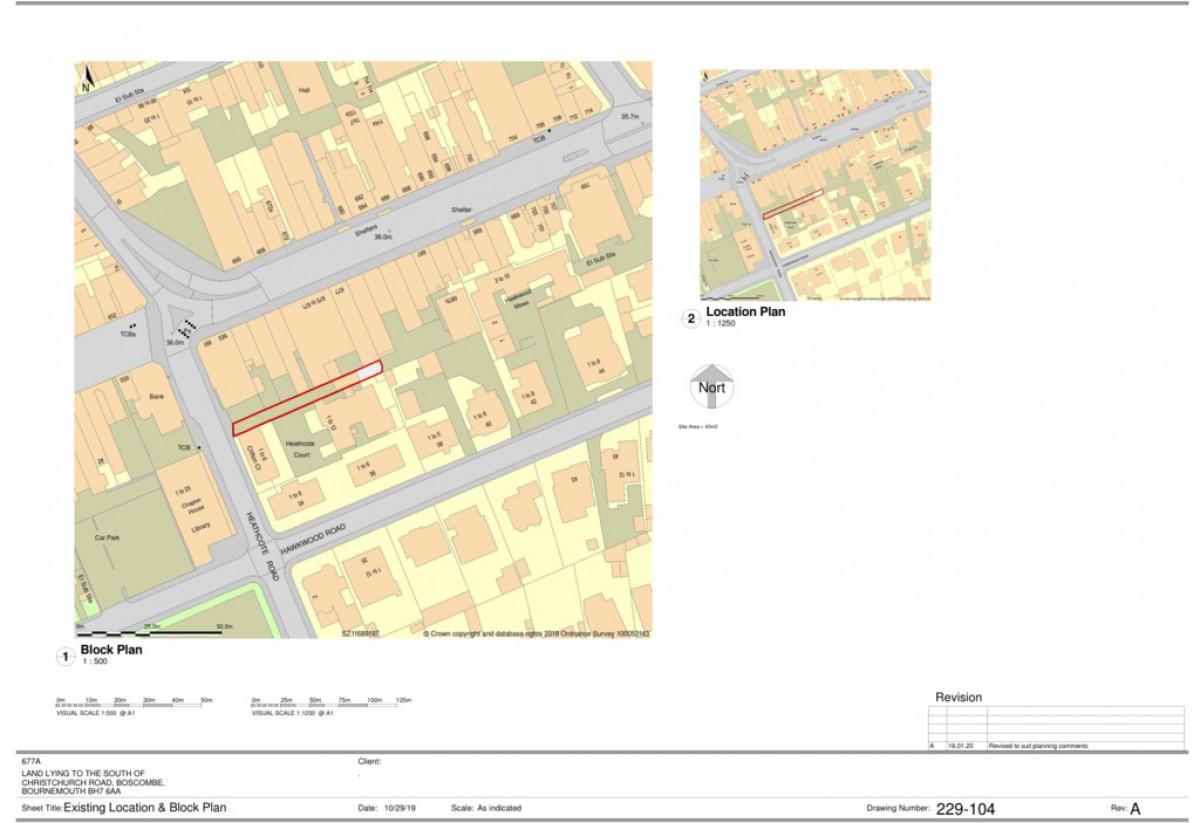
Task: Click the 'Location Plan' view title
Action: 746,312
